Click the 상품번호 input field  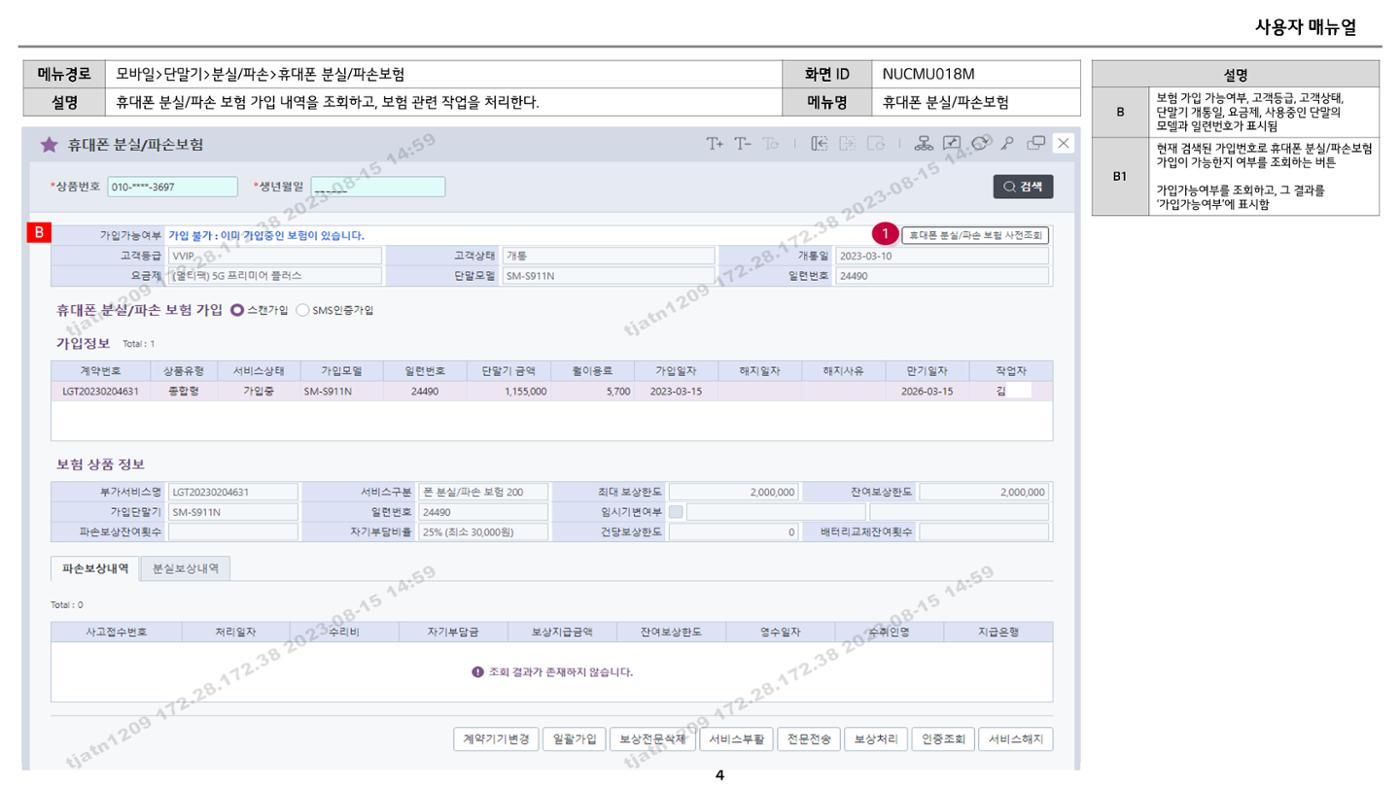172,187
